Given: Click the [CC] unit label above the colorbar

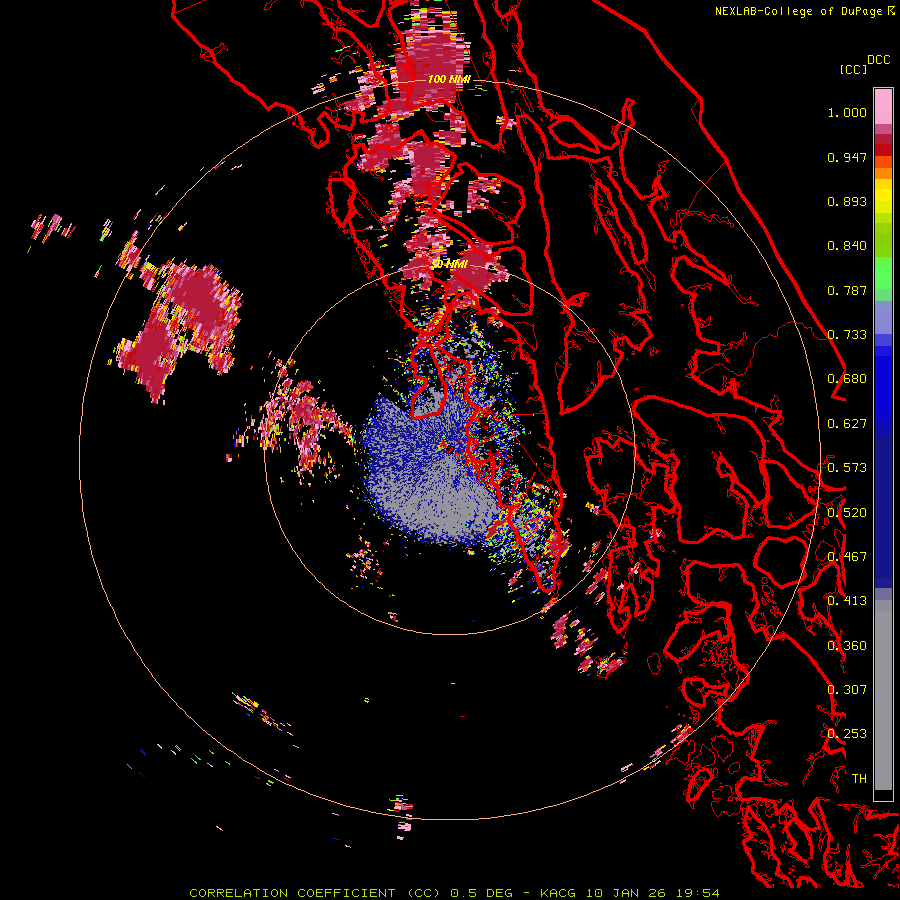Looking at the screenshot, I should pyautogui.click(x=853, y=69).
